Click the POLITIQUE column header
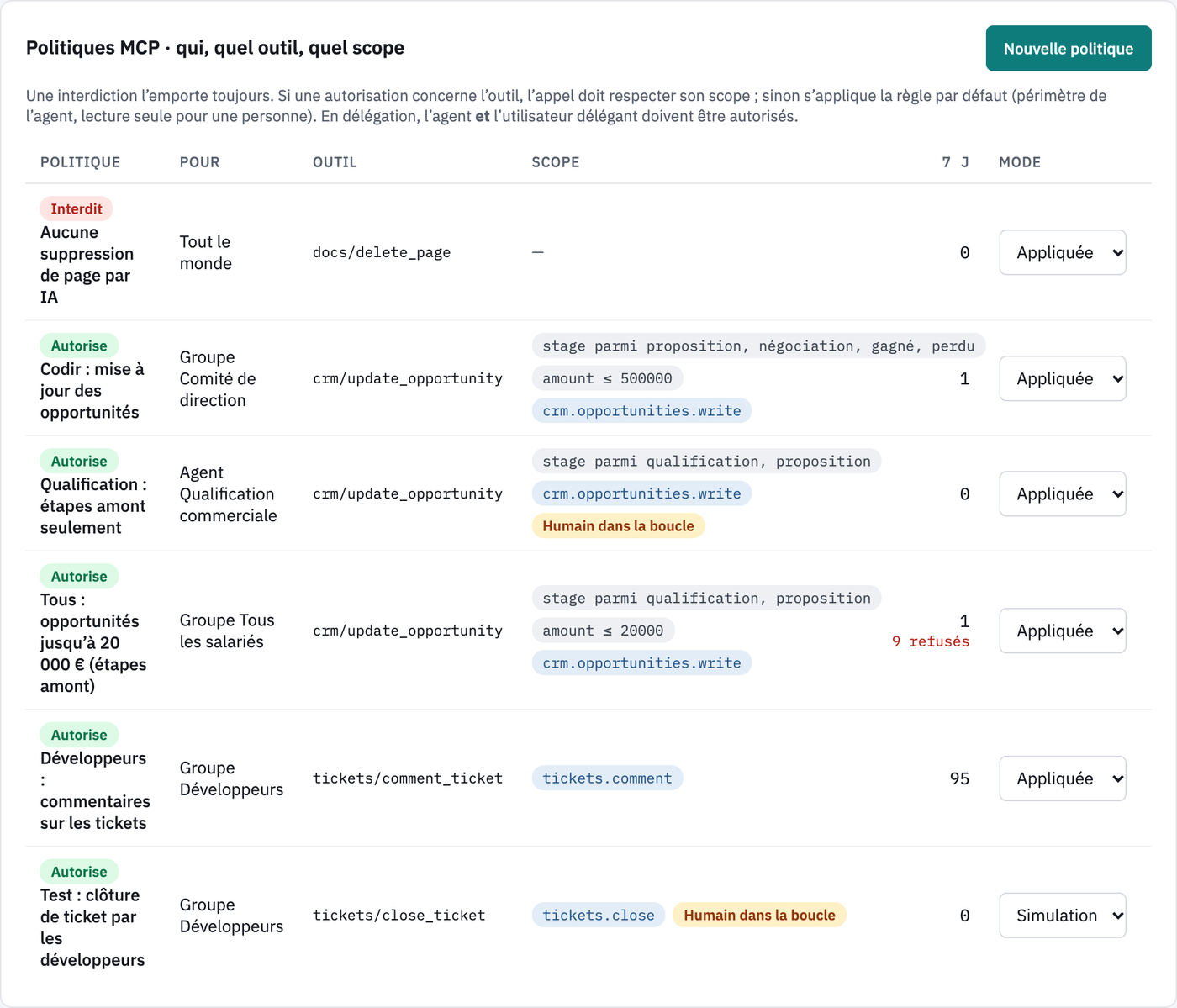This screenshot has height=1008, width=1177. (x=80, y=162)
